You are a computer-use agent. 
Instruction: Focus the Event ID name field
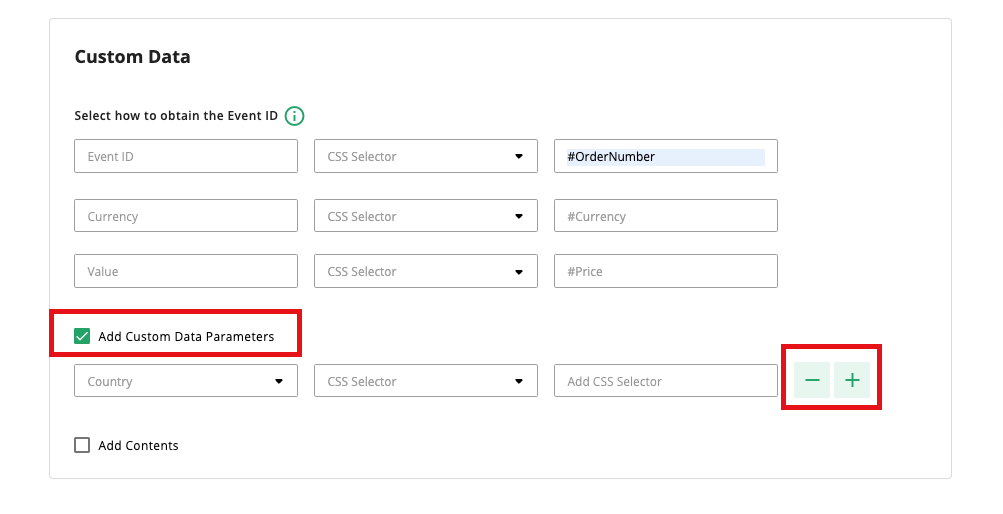pyautogui.click(x=186, y=156)
